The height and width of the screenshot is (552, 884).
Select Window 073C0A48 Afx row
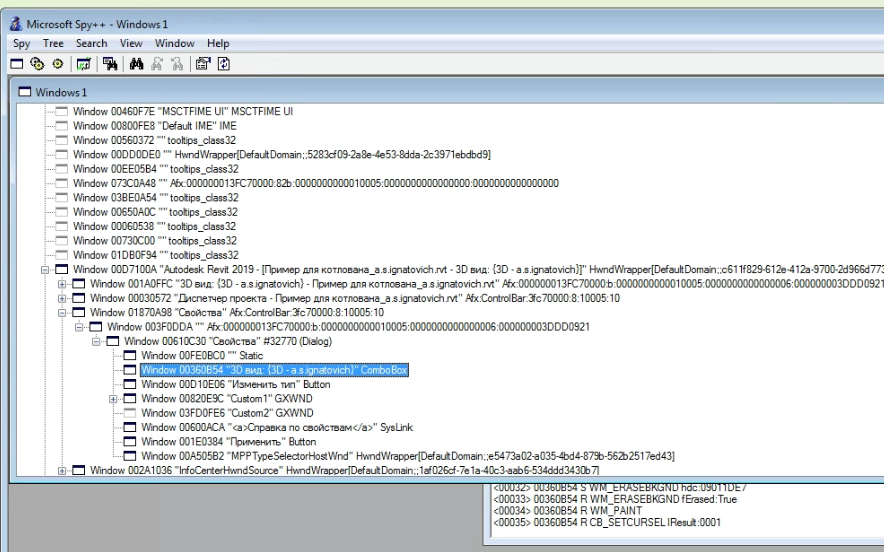(316, 183)
